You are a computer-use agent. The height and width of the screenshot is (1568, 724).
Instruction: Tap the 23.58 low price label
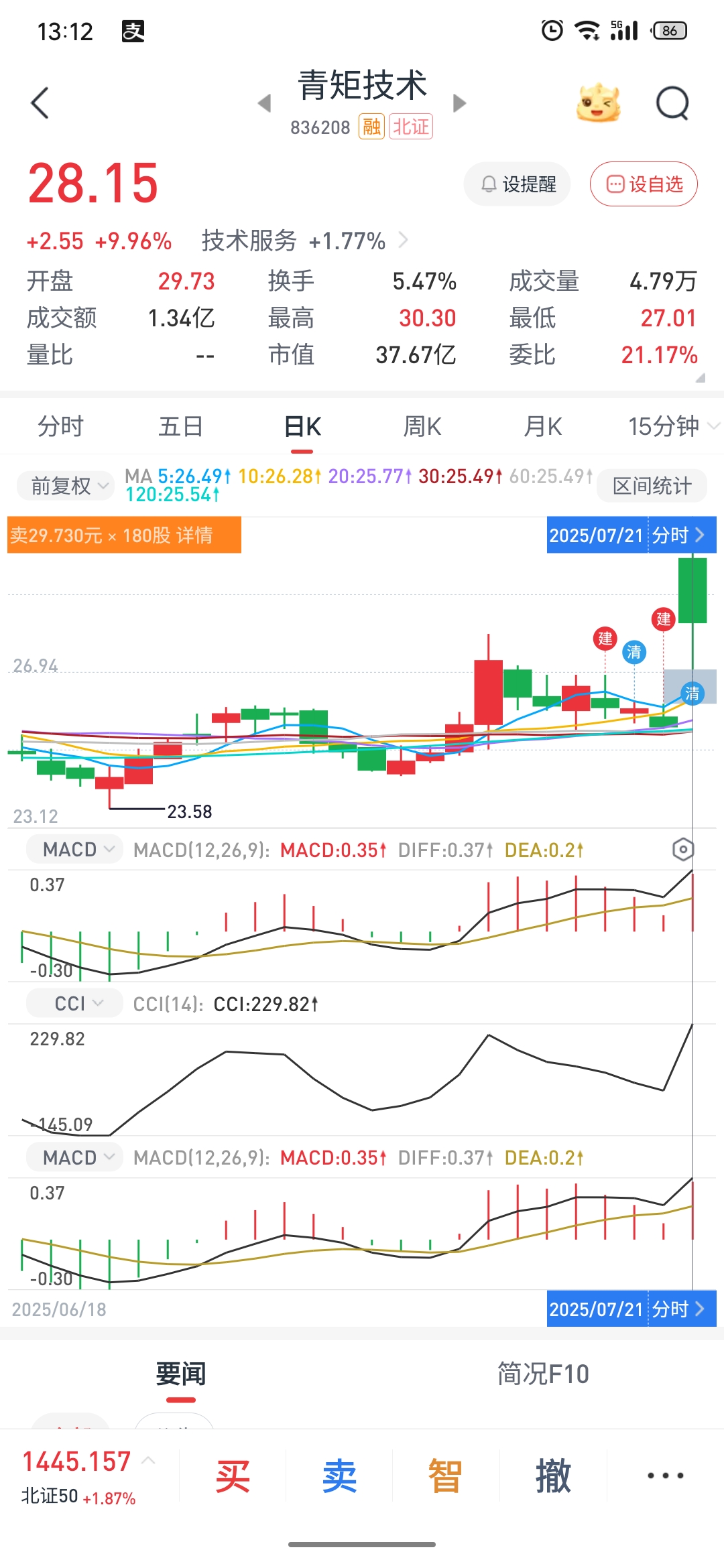click(x=190, y=811)
